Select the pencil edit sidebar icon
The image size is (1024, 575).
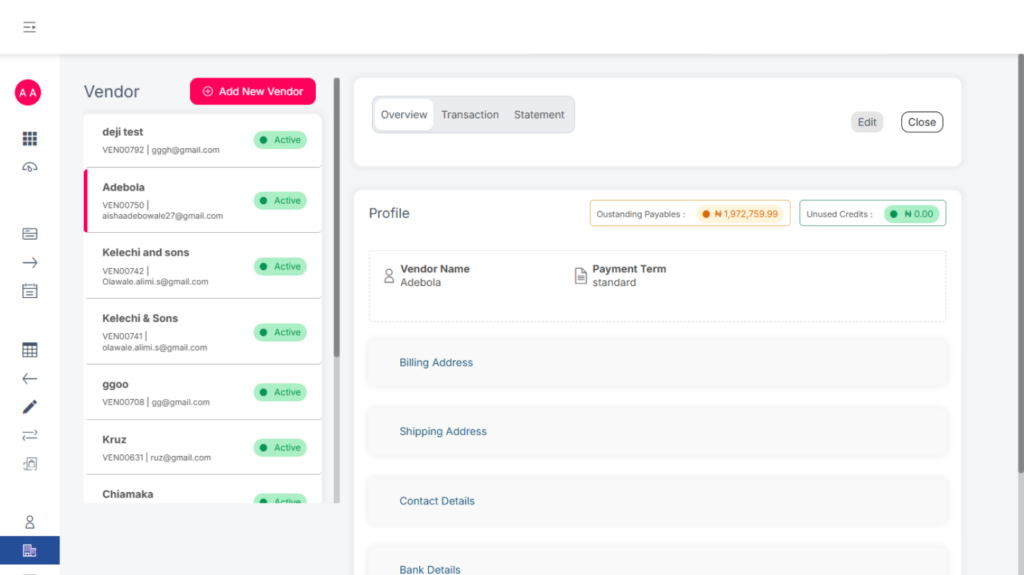pos(30,407)
